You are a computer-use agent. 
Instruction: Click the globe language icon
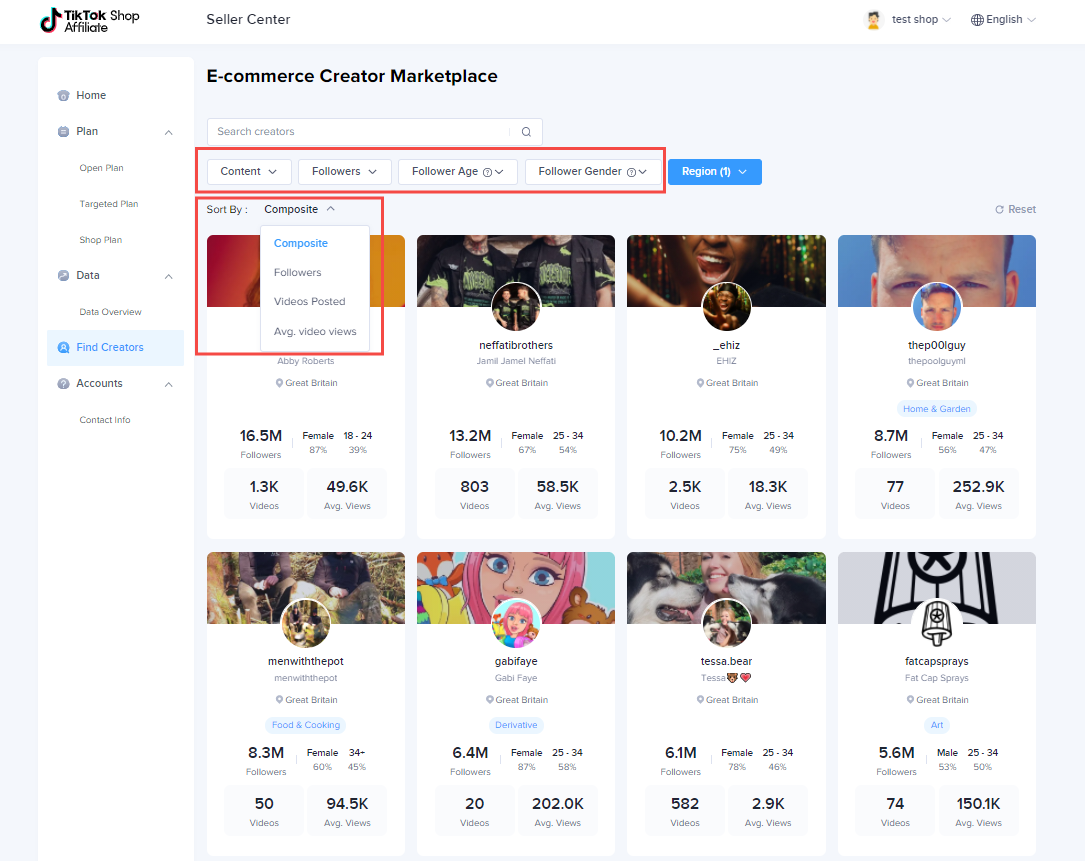click(x=977, y=19)
